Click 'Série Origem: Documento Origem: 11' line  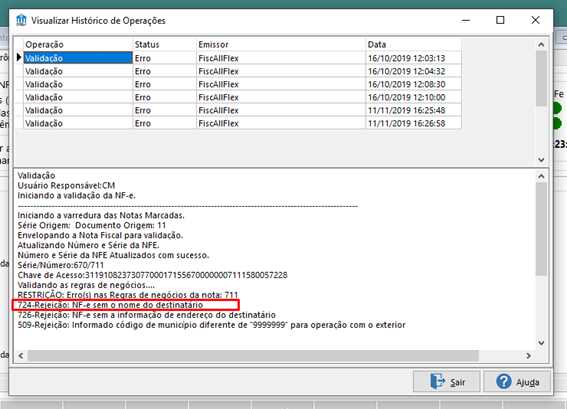coord(91,225)
